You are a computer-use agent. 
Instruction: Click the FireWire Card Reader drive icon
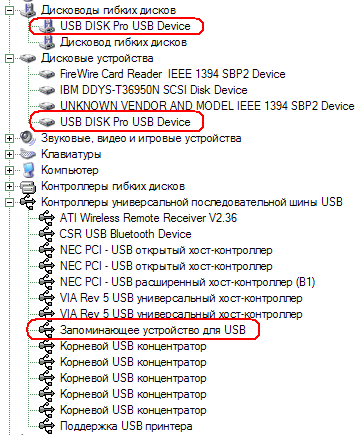(x=47, y=74)
